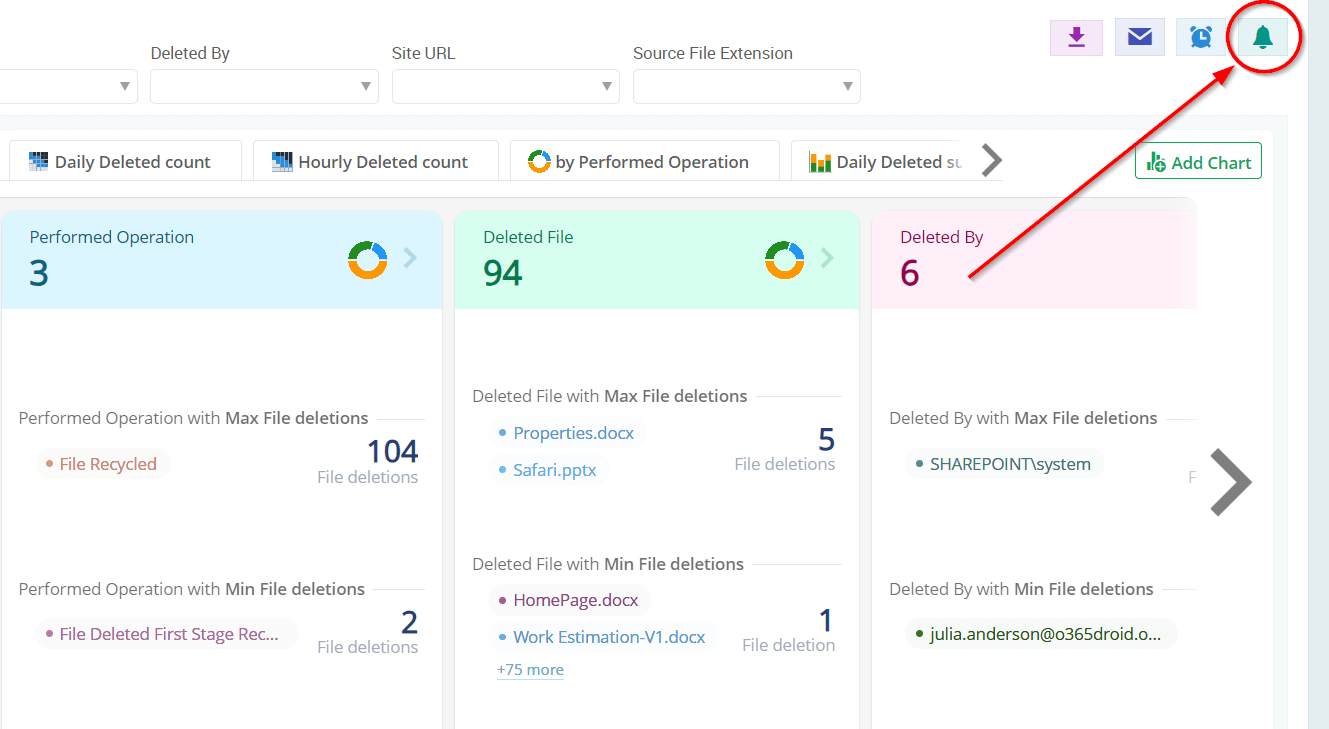Click donut chart icon in Performed Operation card

coord(367,260)
